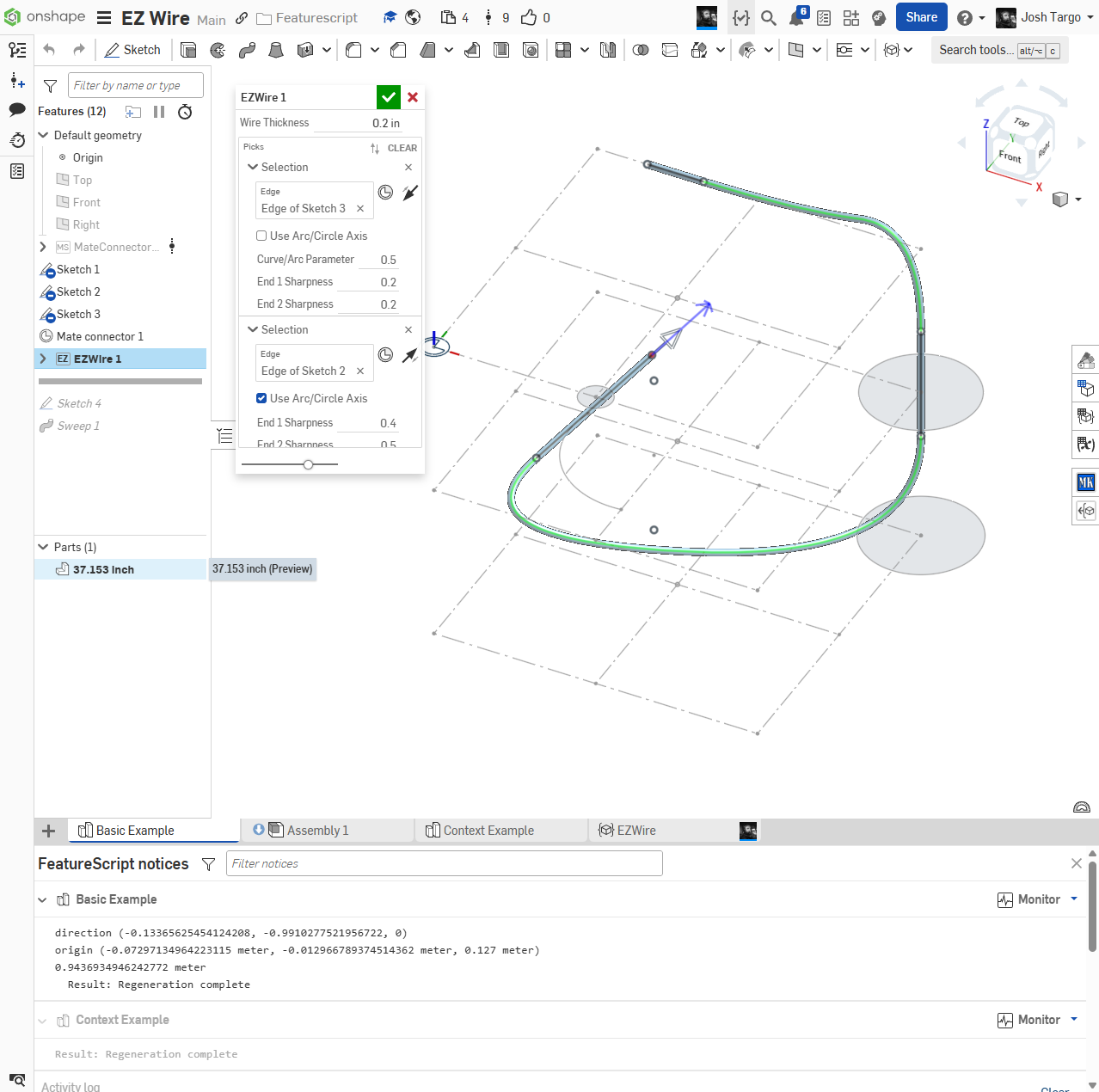Collapse Basic Example notices section

click(42, 899)
